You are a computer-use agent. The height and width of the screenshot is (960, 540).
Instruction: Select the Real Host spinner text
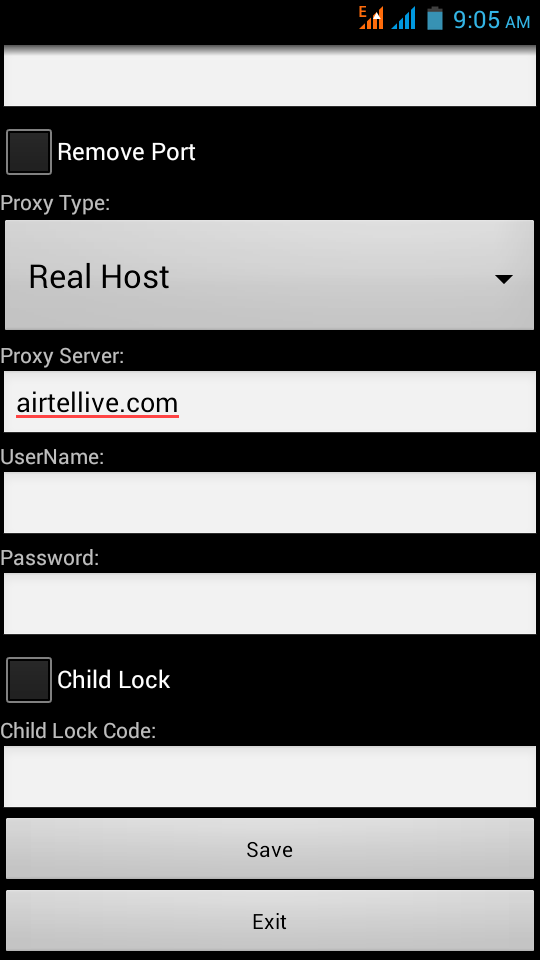tap(99, 277)
